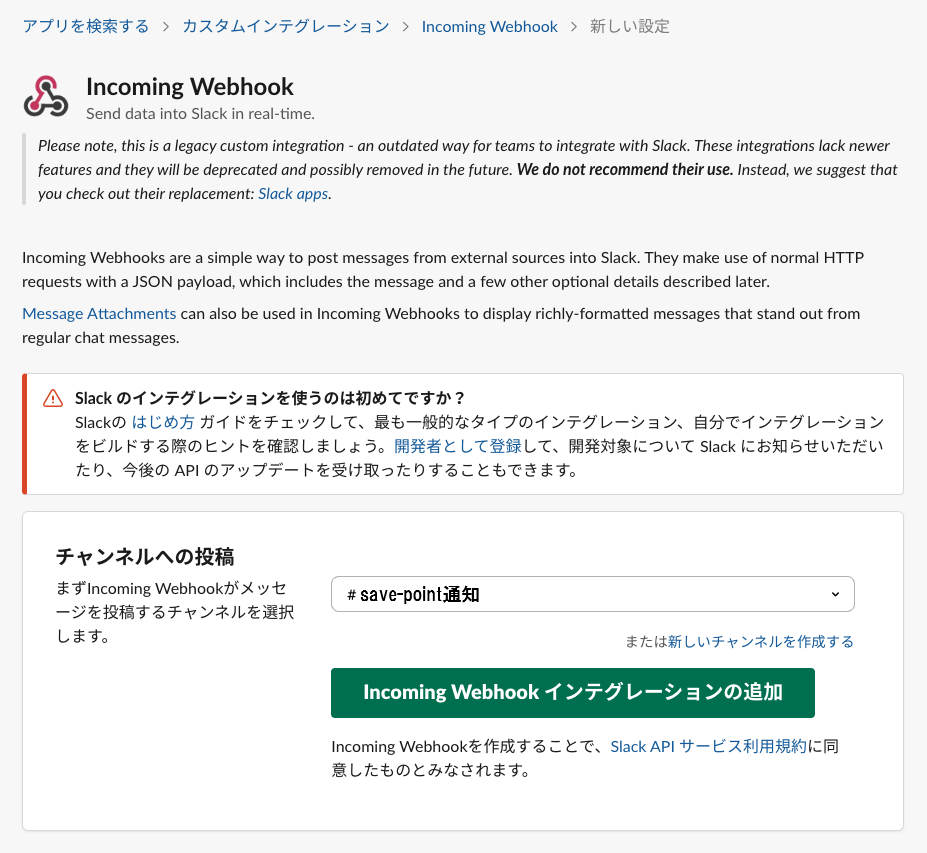Select the 新しい設定 breadcrumb item
Viewport: 927px width, 853px height.
pyautogui.click(x=630, y=26)
